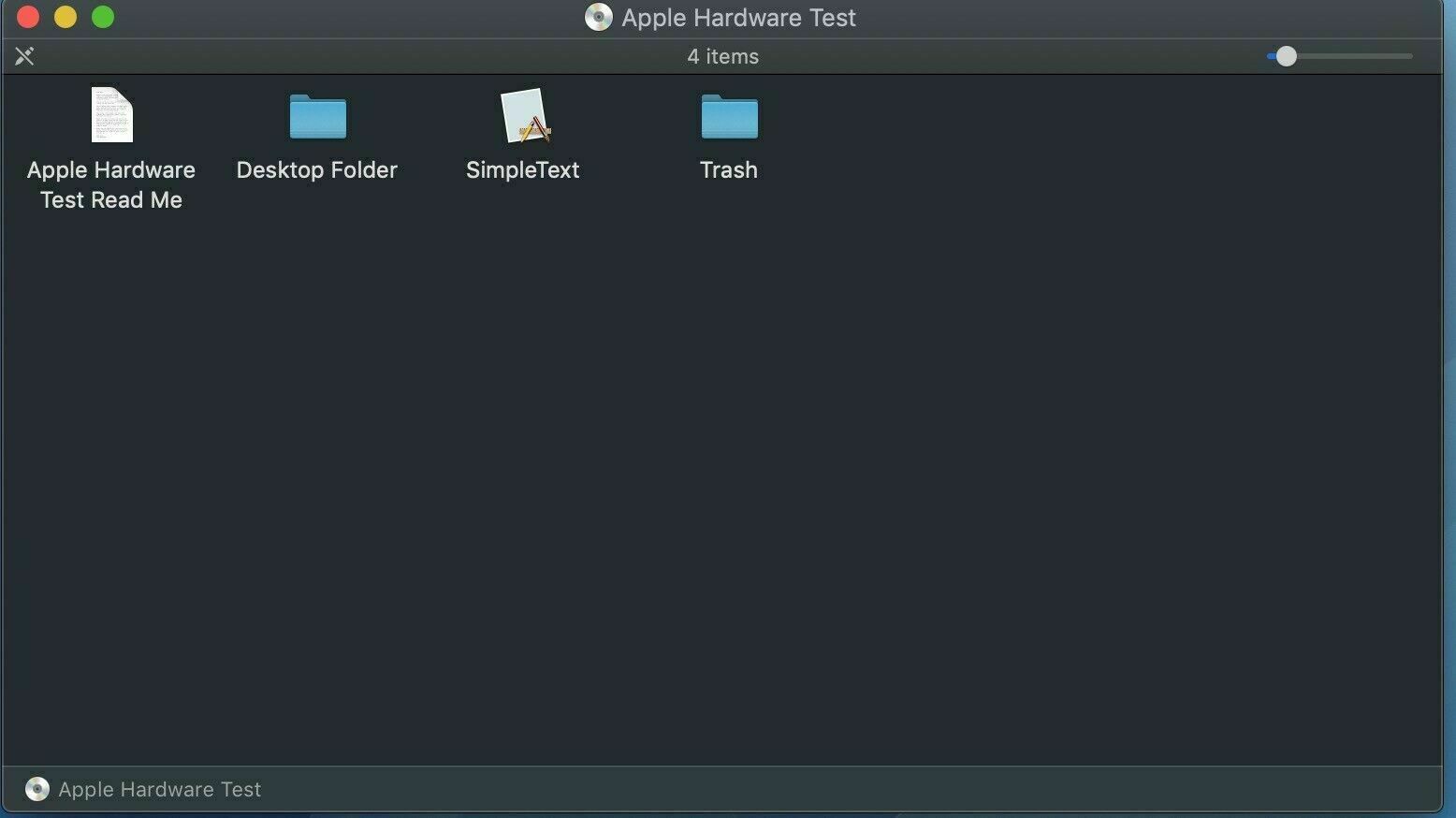Click the icon size slider knob
This screenshot has width=1456, height=818.
1287,56
